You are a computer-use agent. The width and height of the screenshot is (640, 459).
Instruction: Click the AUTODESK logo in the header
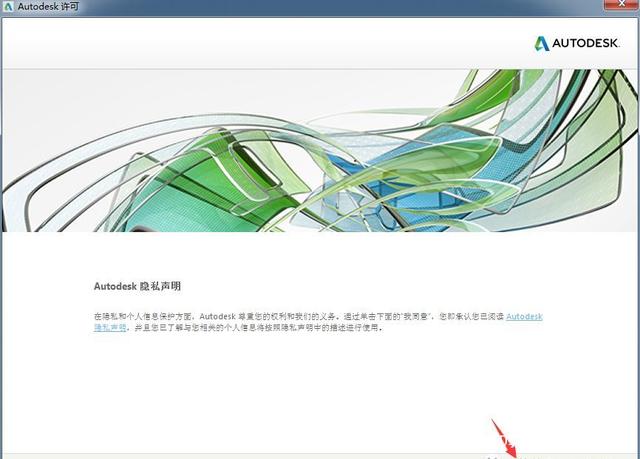577,43
